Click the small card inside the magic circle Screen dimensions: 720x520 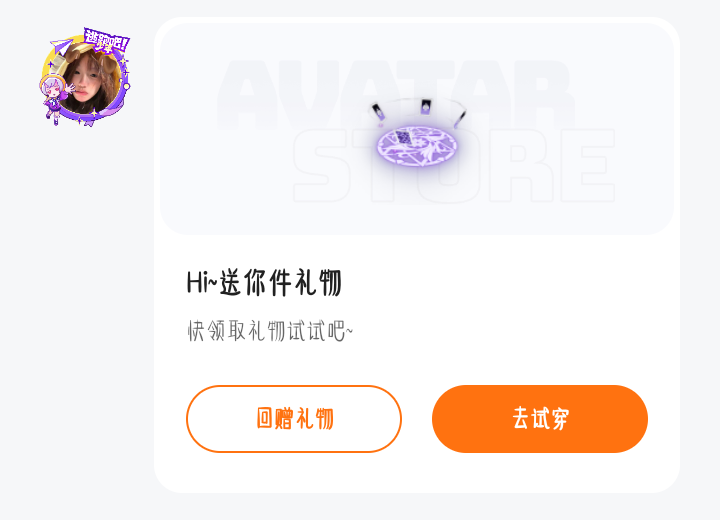[403, 137]
